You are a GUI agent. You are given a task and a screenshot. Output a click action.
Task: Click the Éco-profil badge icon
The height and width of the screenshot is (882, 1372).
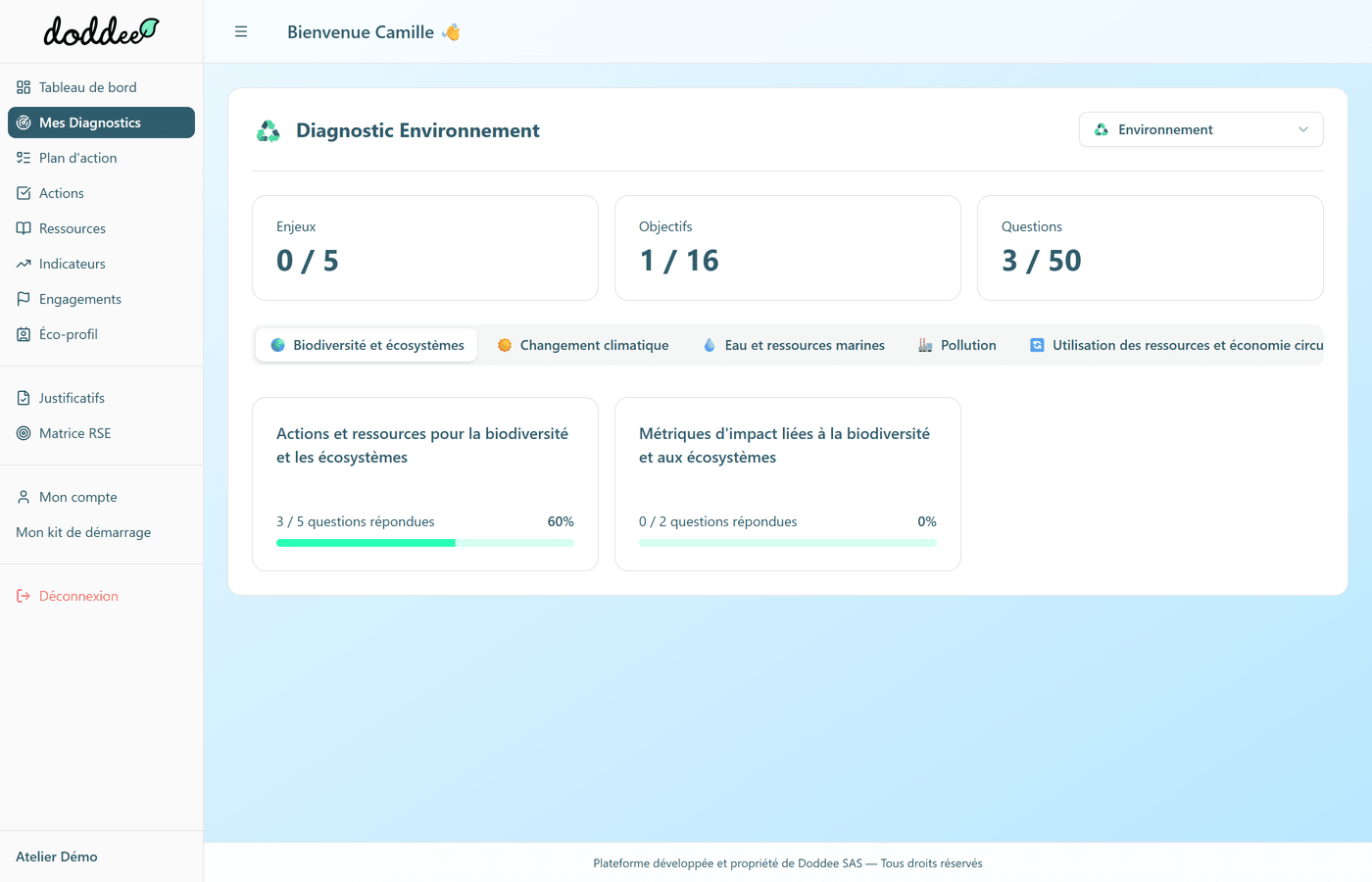click(24, 334)
